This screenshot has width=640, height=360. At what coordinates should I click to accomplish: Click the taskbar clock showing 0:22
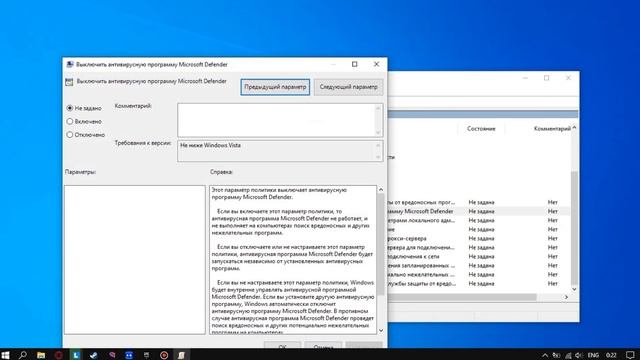point(611,355)
